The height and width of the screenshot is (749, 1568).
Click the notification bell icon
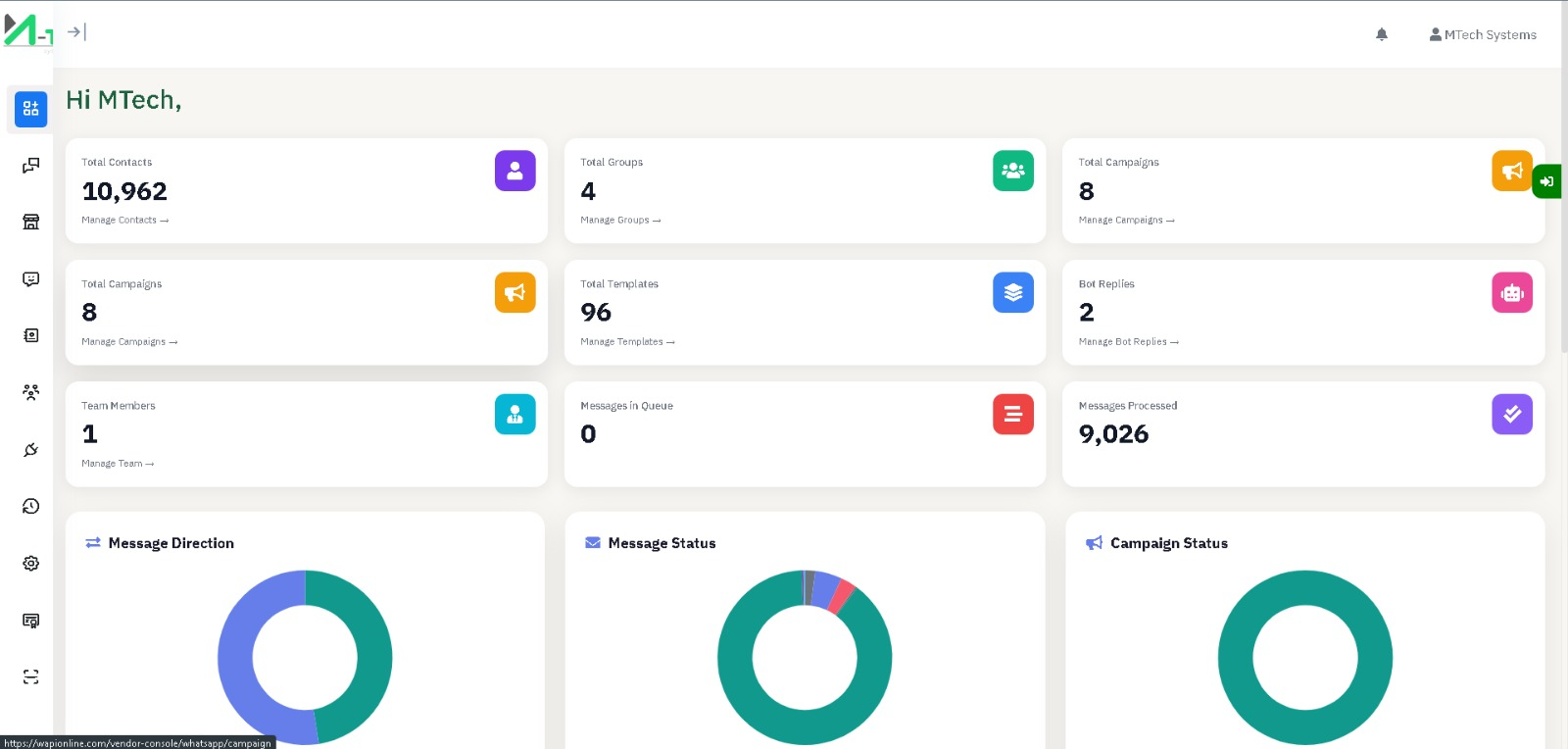[x=1381, y=34]
